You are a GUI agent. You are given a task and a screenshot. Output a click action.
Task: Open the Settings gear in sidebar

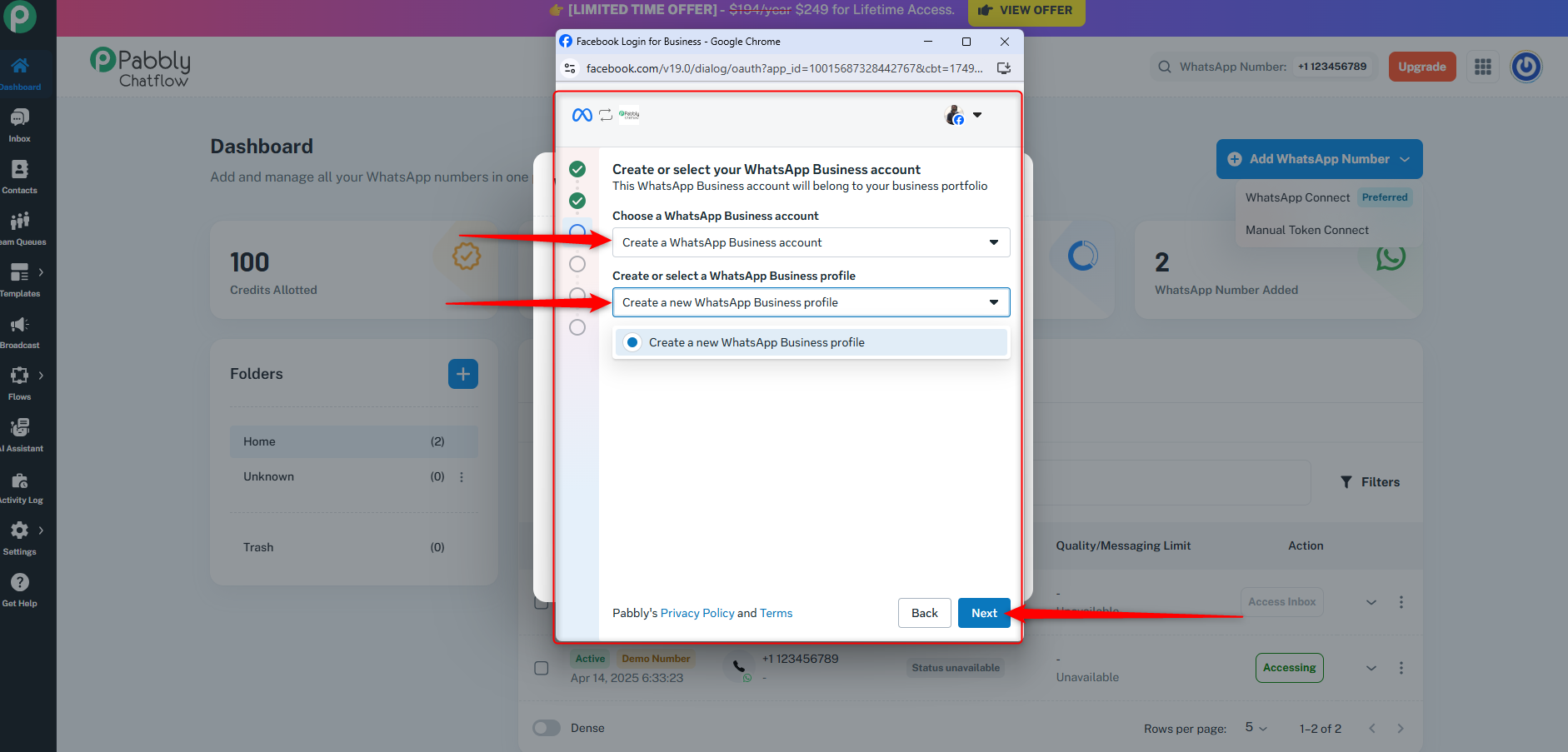click(20, 530)
